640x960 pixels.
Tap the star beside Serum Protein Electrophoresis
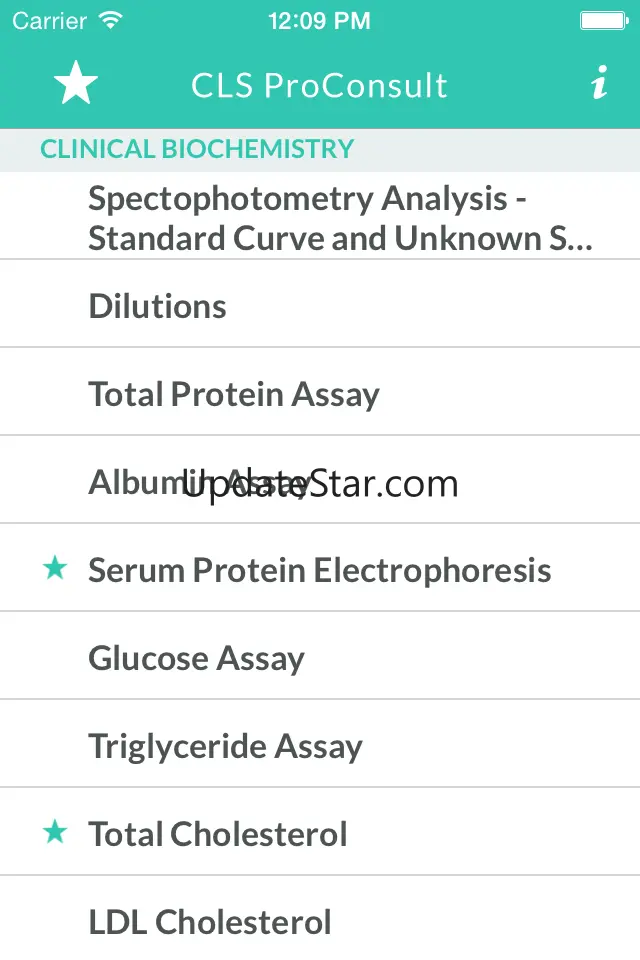(55, 569)
